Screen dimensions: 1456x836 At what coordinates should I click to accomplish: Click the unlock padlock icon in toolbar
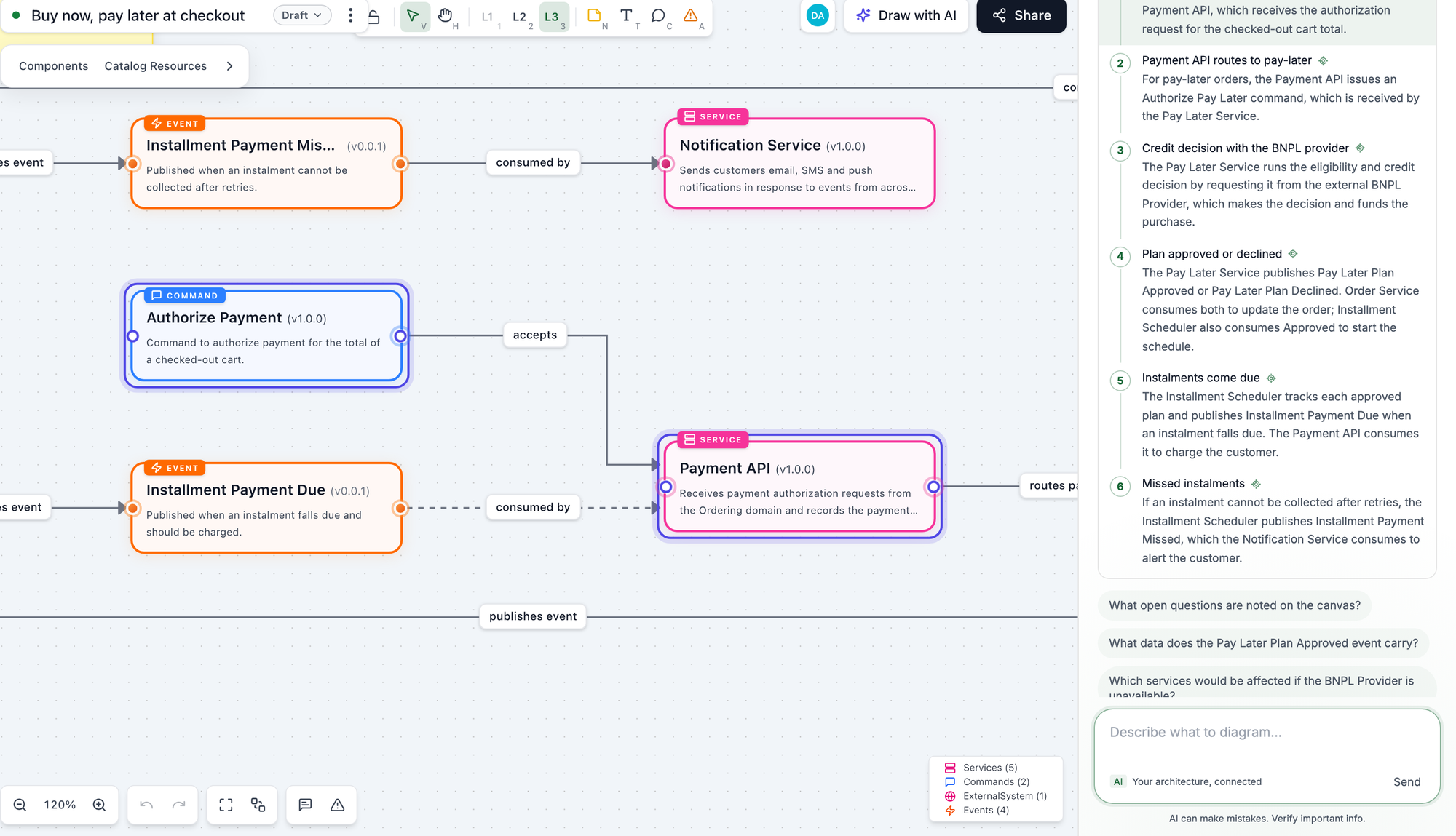[x=373, y=16]
